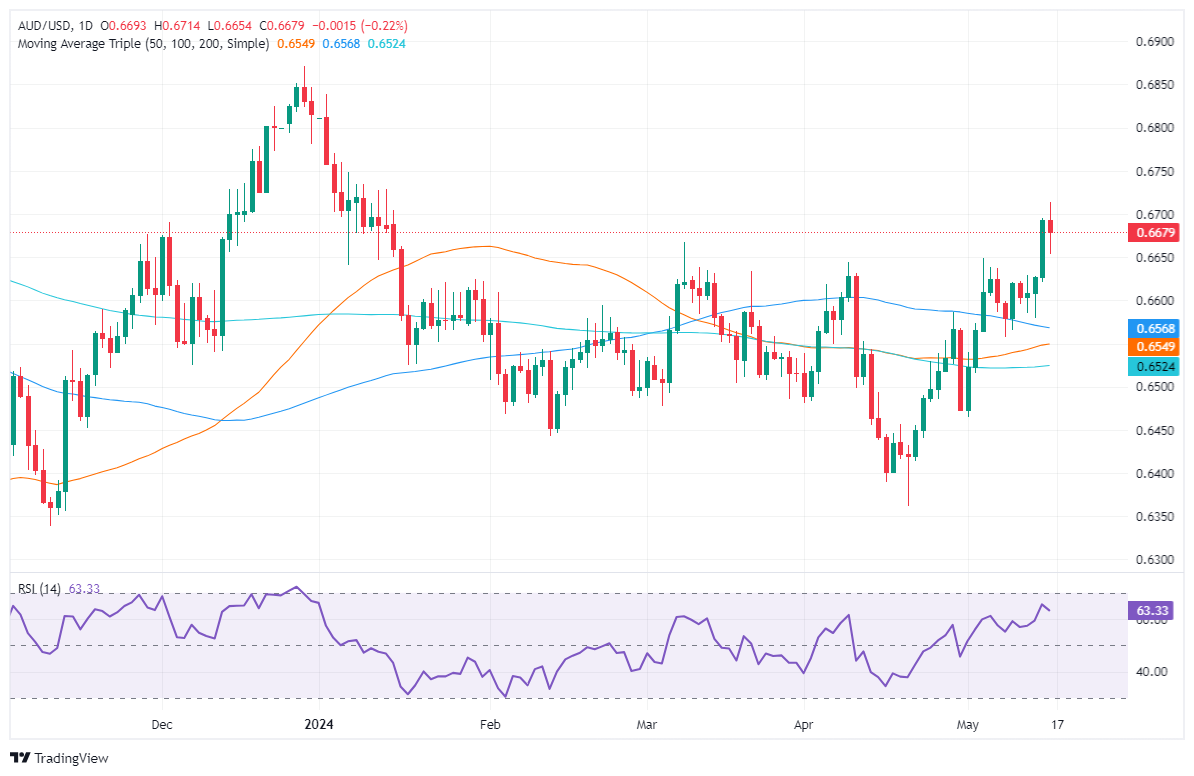
Task: Click the purple 63.33 RSI axis tag
Action: click(1153, 609)
